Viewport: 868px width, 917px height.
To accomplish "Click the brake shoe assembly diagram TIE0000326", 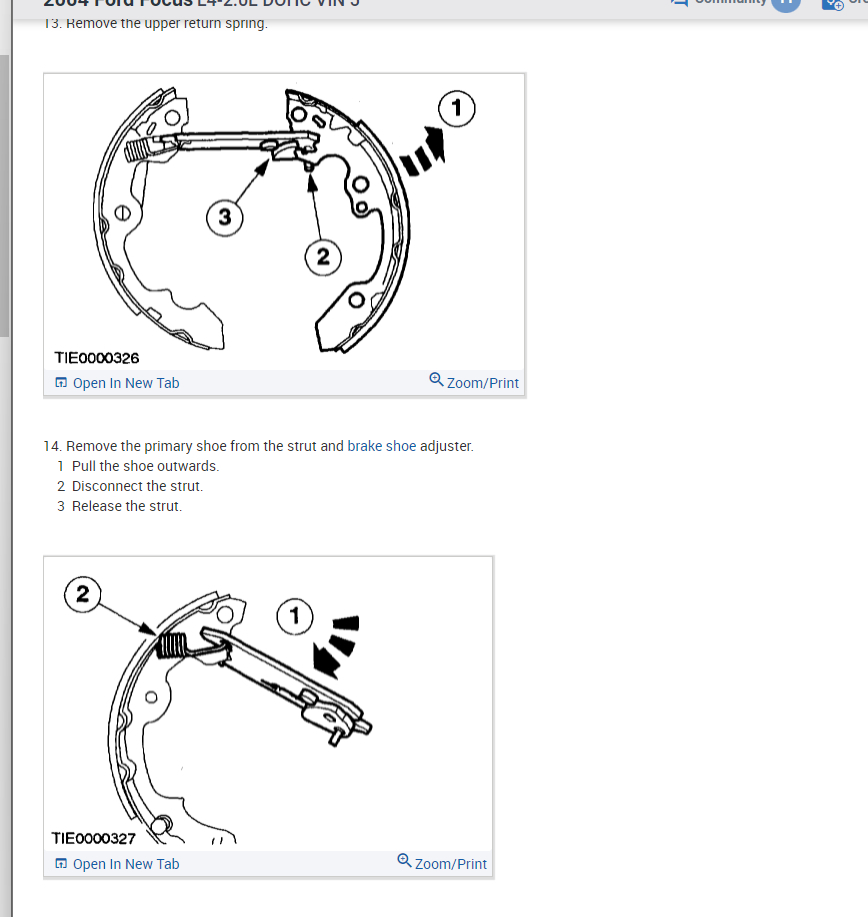I will (284, 222).
